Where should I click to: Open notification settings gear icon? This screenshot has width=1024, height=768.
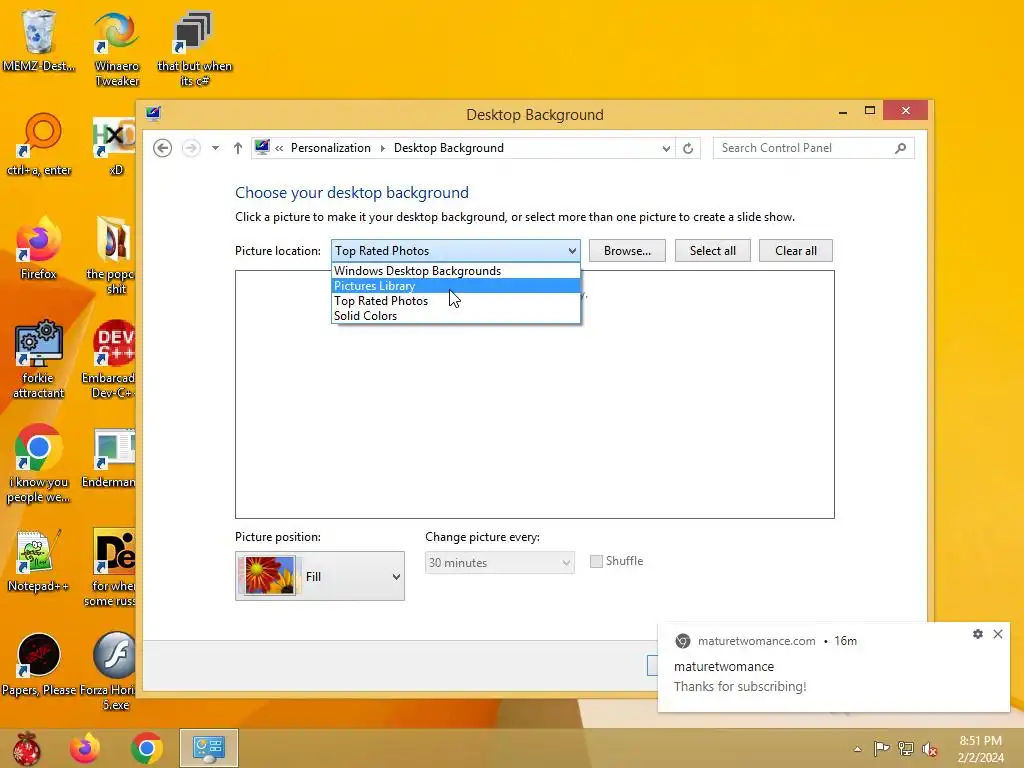978,634
